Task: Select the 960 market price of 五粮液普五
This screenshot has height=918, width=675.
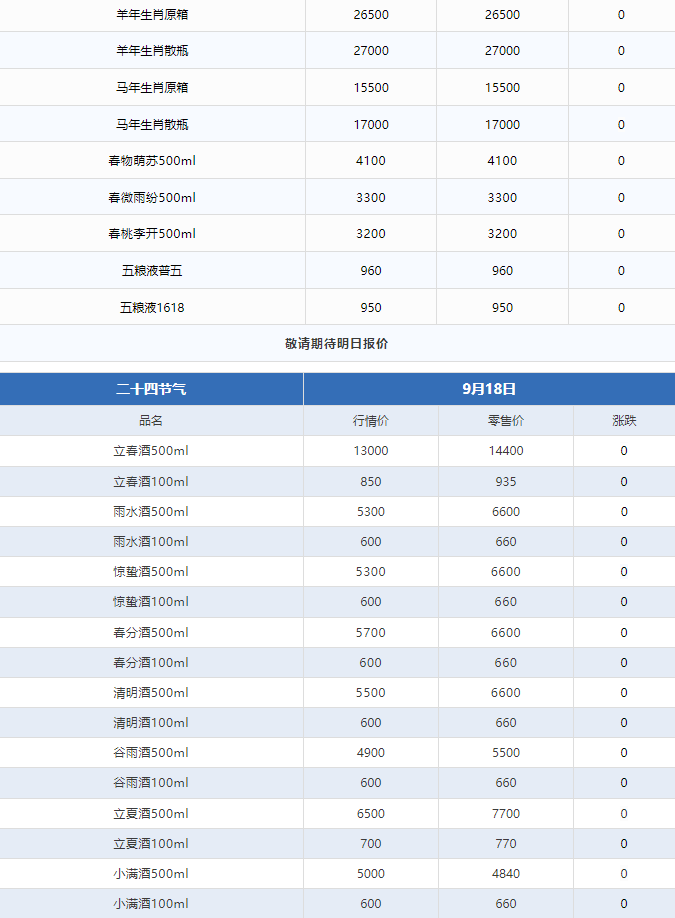Action: tap(371, 271)
